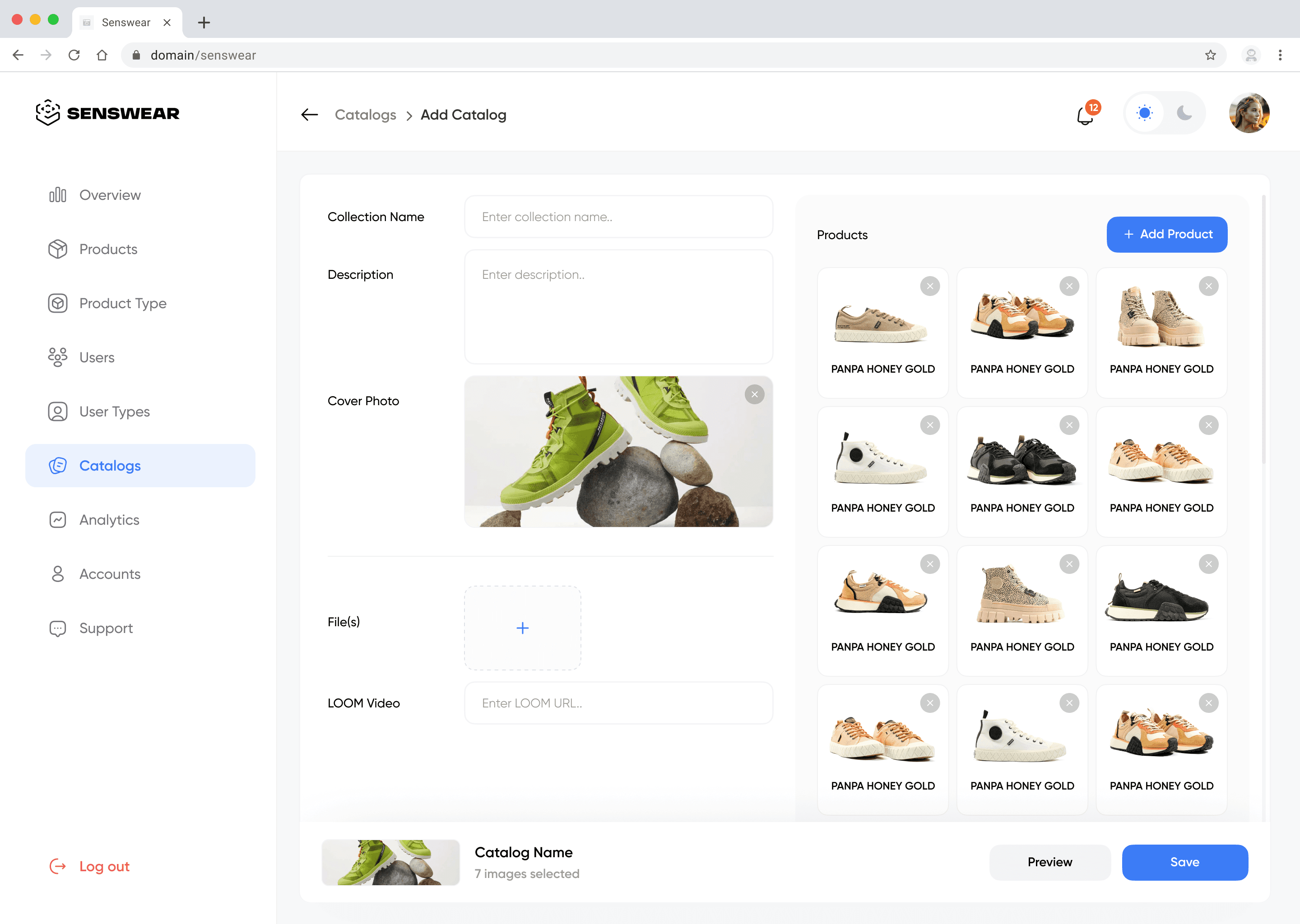This screenshot has width=1300, height=924.
Task: Switch to light mode sun icon
Action: tap(1145, 113)
